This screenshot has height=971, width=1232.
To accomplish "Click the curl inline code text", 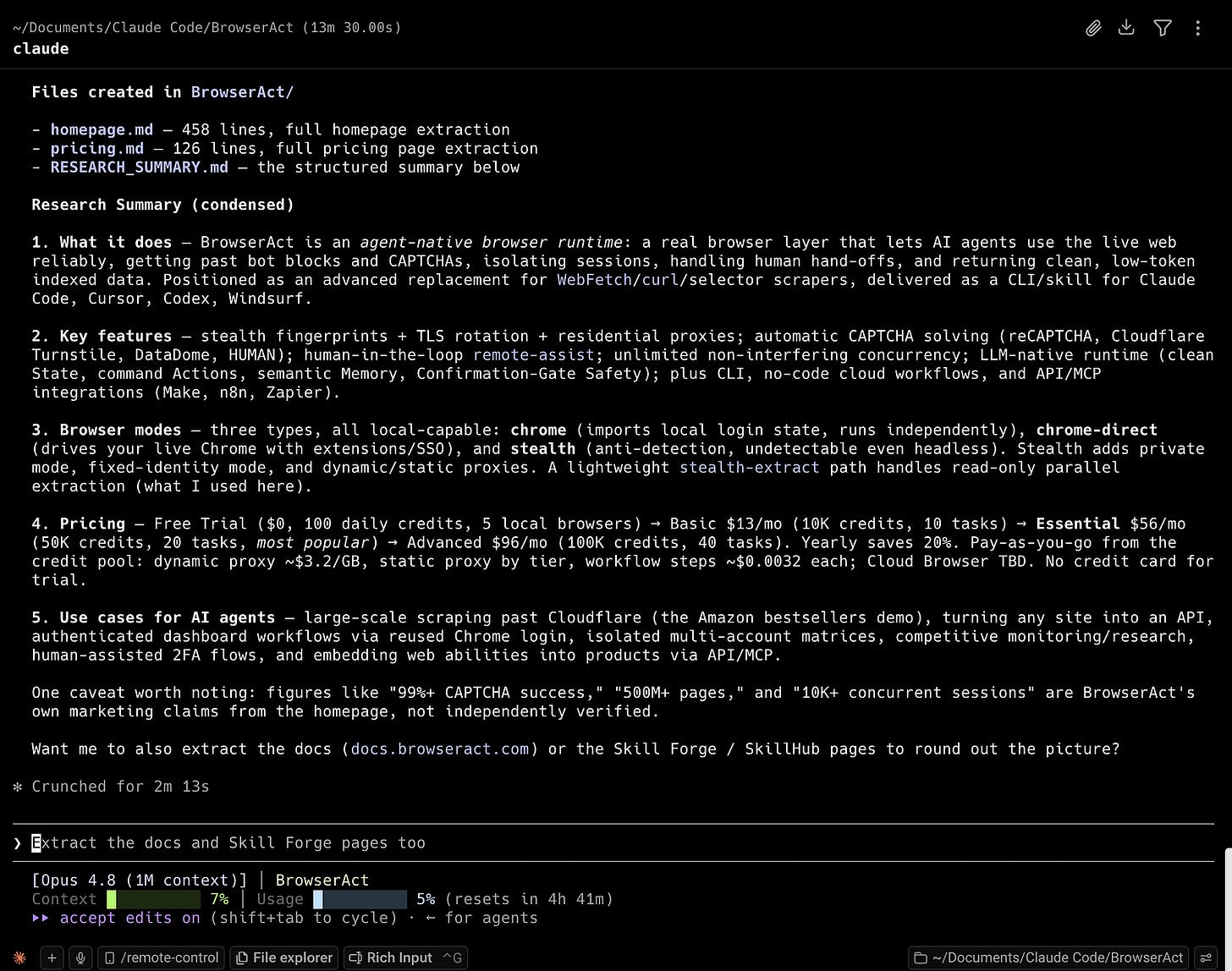I will pos(660,279).
